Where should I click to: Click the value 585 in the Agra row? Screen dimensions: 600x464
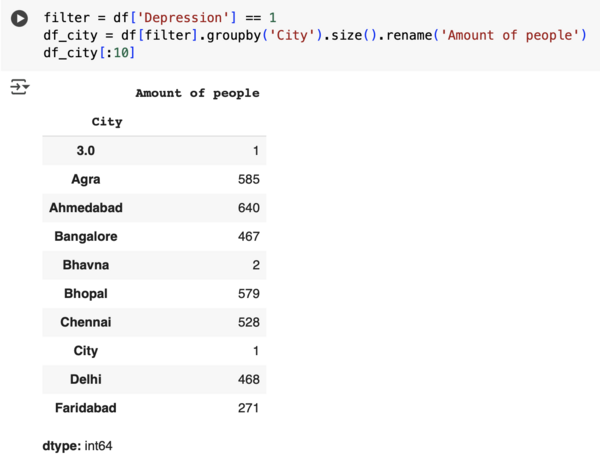[x=248, y=180]
